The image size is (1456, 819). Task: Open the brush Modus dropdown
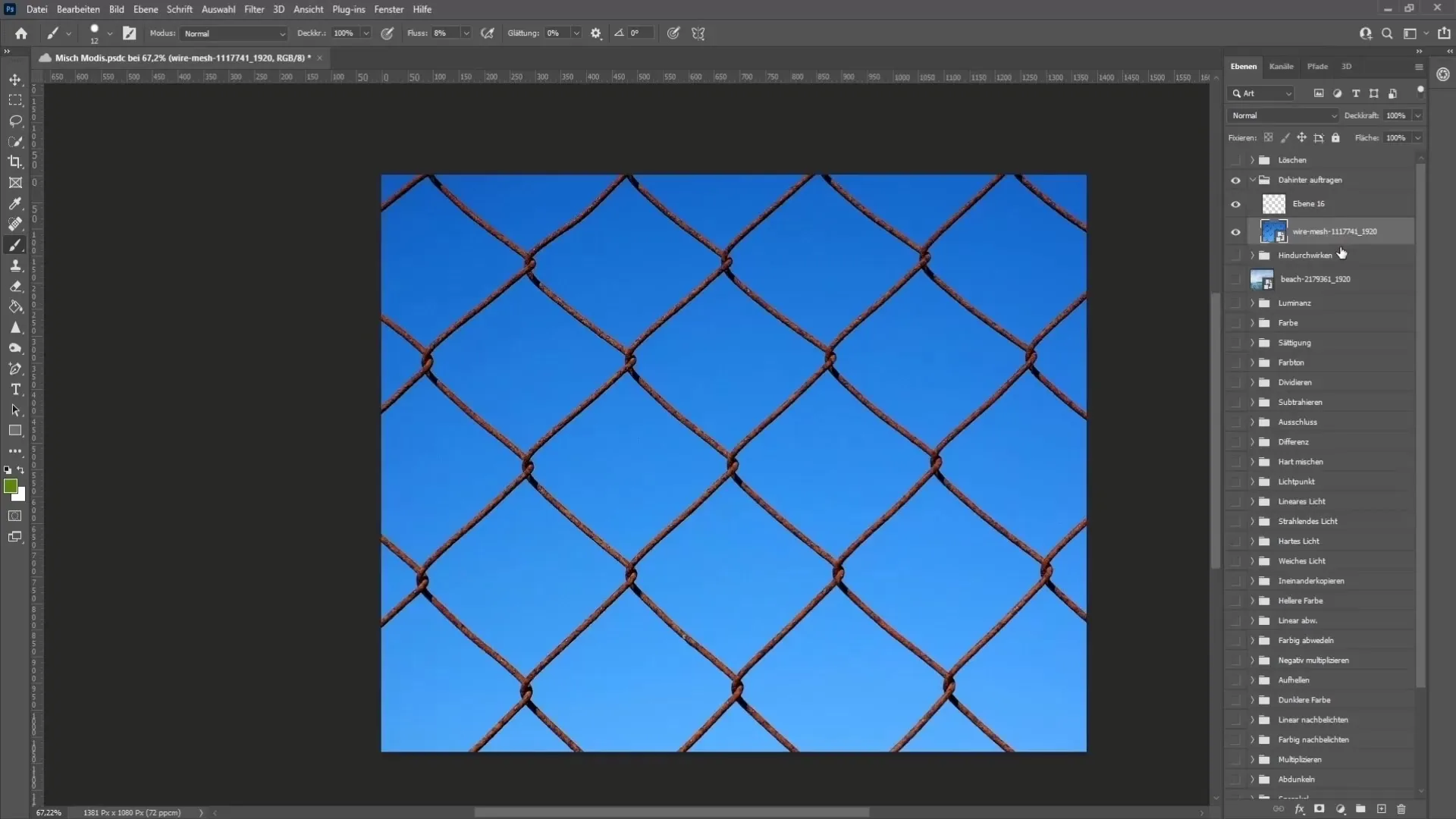[x=234, y=33]
